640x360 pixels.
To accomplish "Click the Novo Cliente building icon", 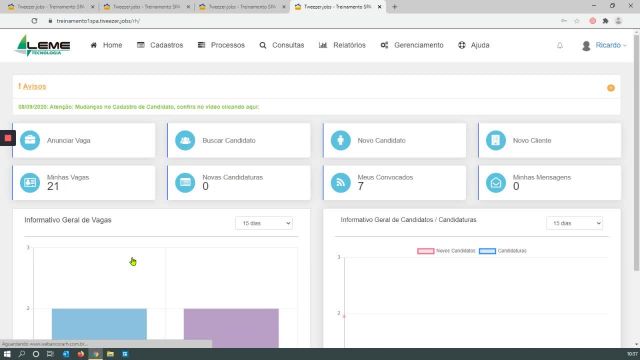I will [496, 140].
